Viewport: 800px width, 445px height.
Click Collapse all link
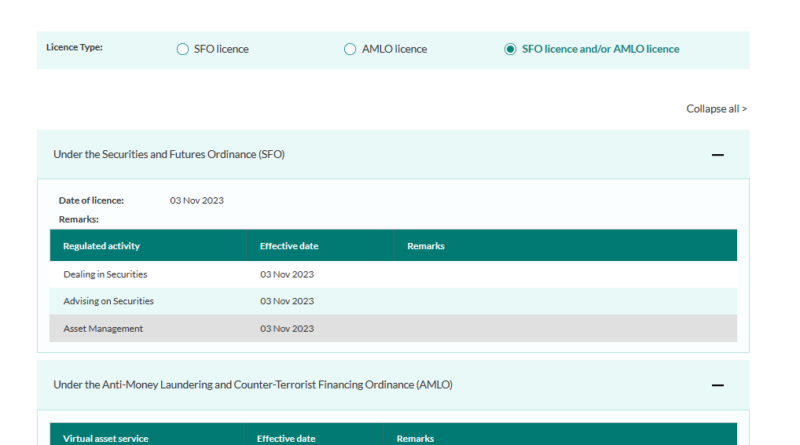(x=716, y=109)
